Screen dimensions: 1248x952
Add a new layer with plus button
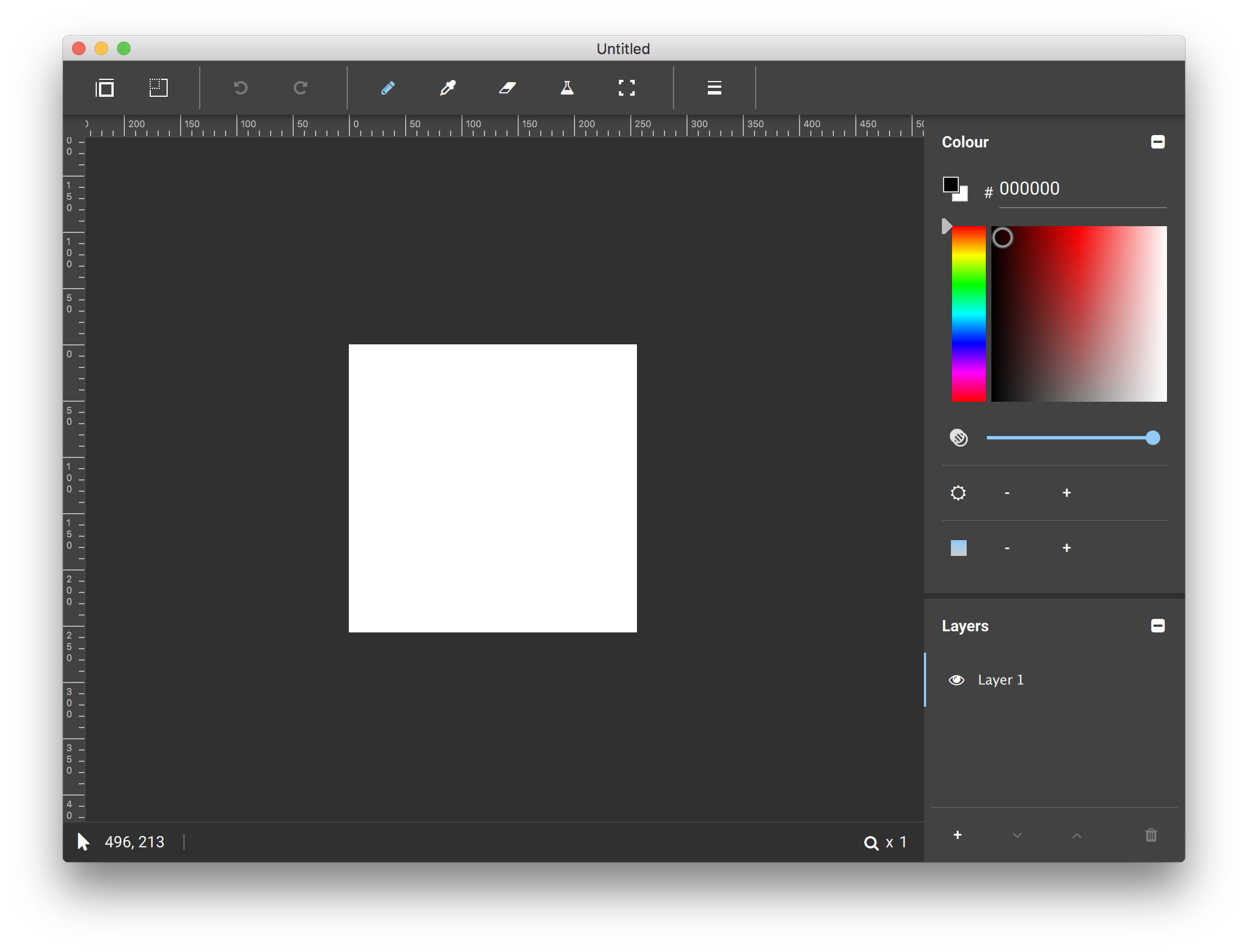coord(957,835)
